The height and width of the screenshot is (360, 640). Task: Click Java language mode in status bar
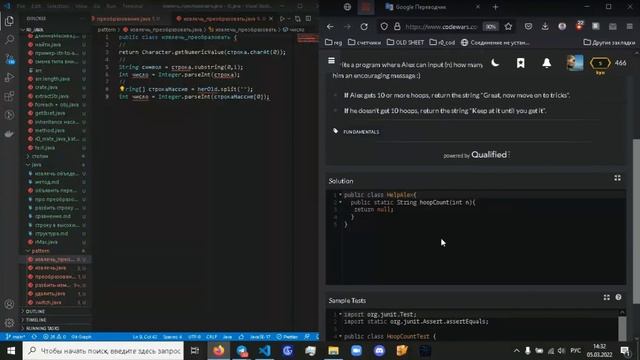(227, 337)
